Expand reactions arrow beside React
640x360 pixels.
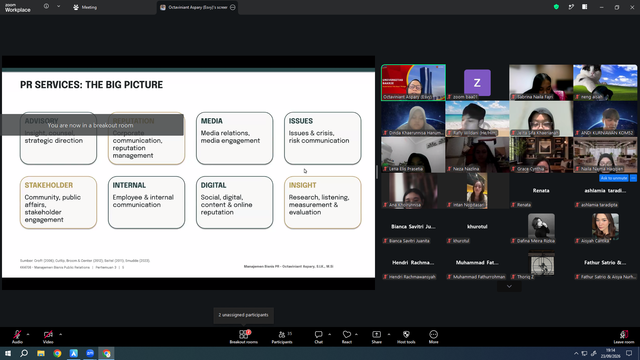(x=356, y=334)
